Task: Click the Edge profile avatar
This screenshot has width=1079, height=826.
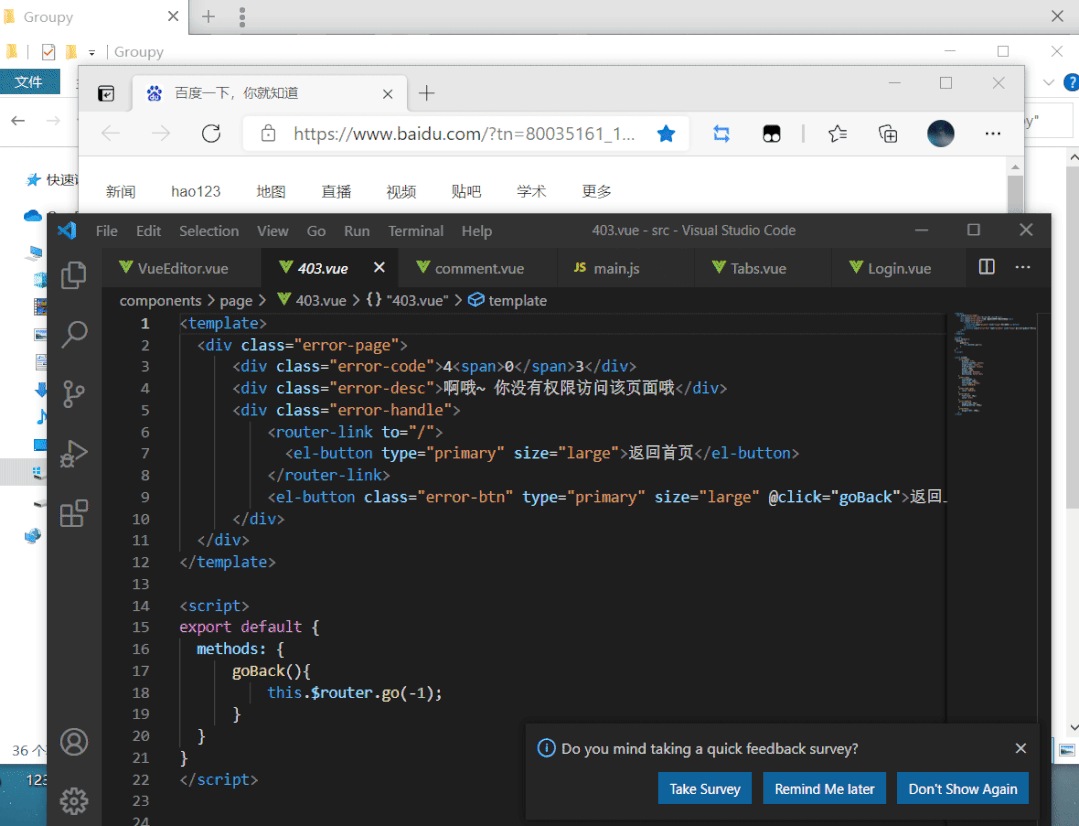Action: pyautogui.click(x=940, y=133)
